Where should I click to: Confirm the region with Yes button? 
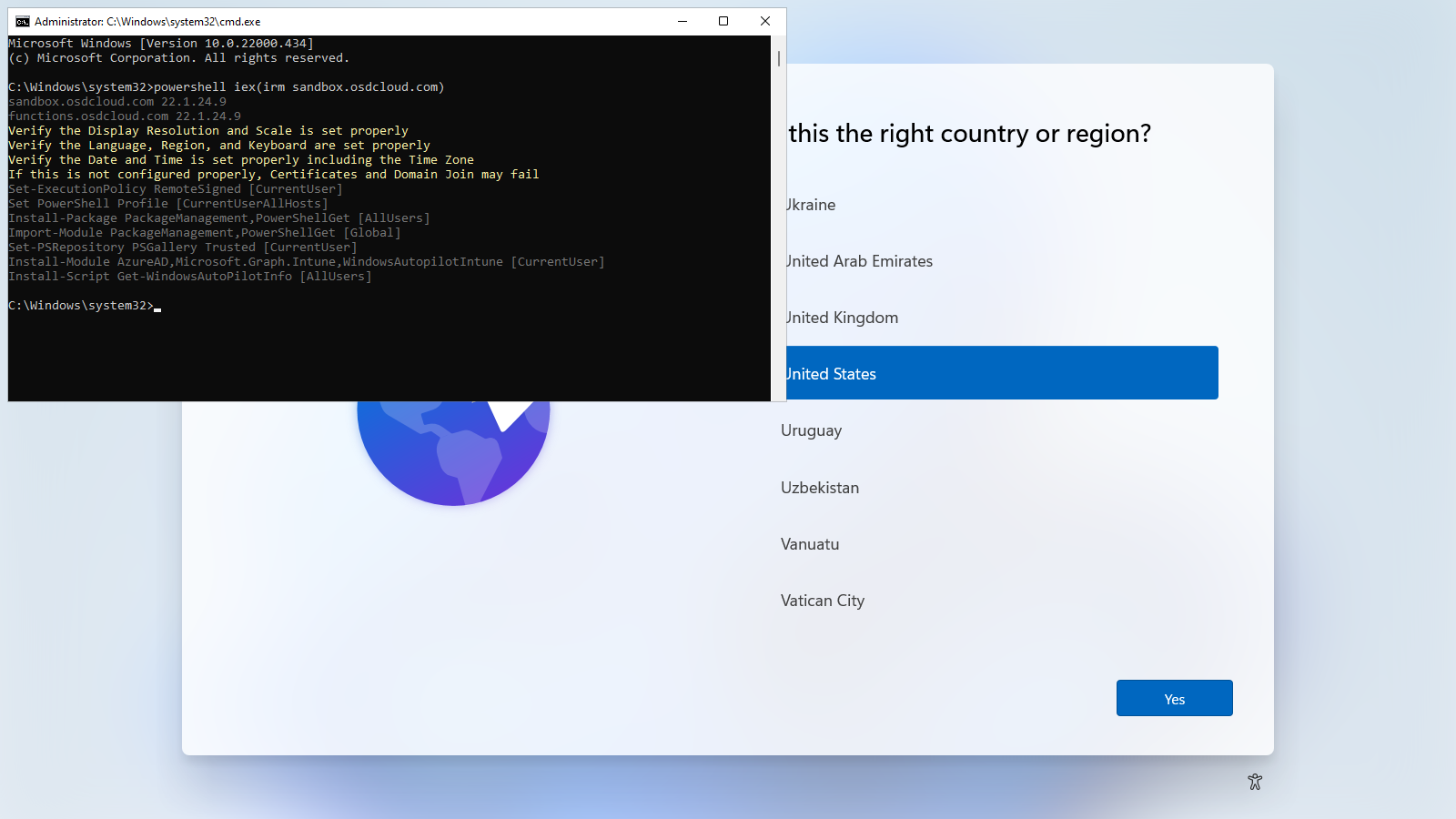[1174, 698]
